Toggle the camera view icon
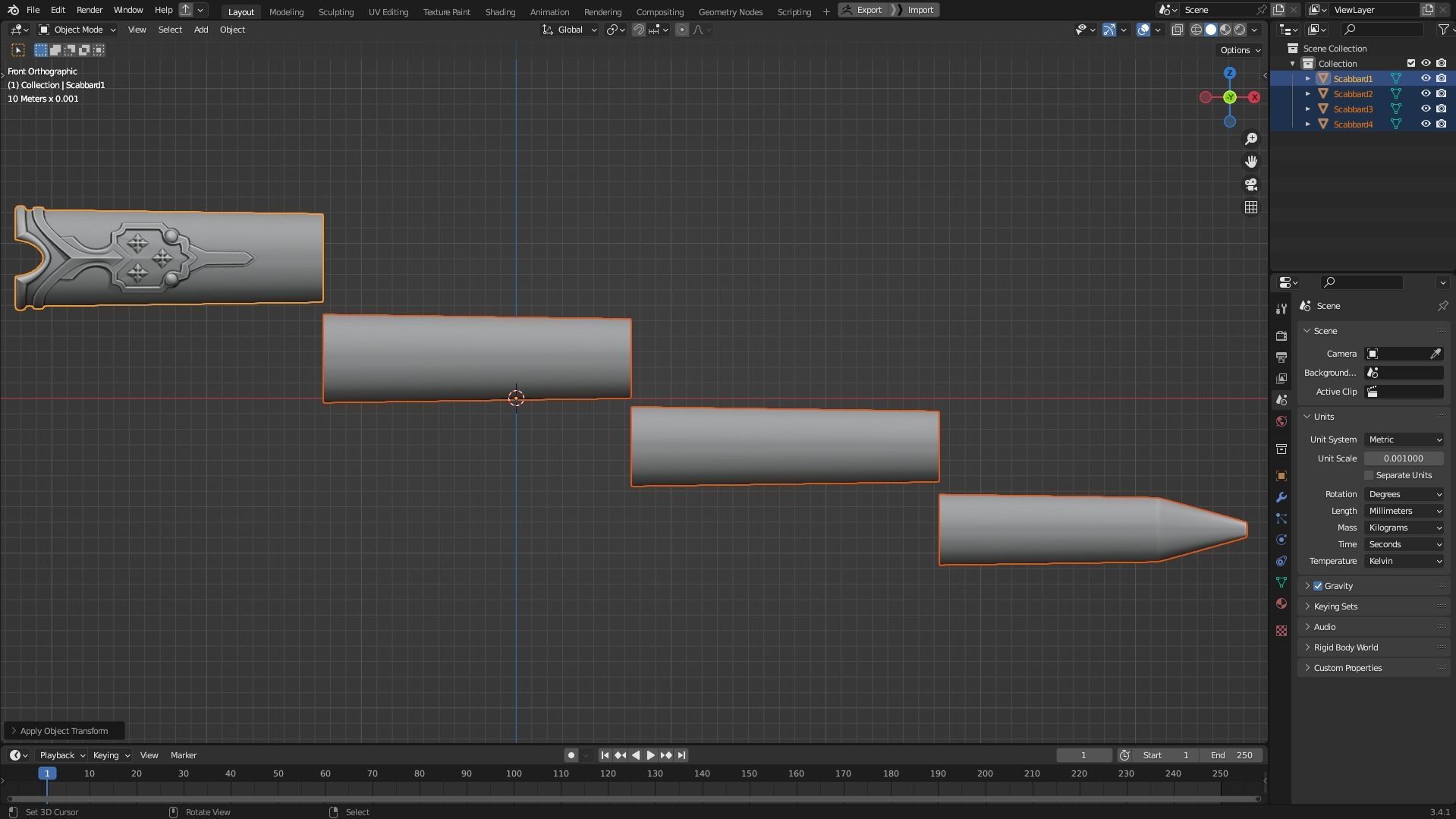Screen dimensions: 1456x819 pos(1251,184)
